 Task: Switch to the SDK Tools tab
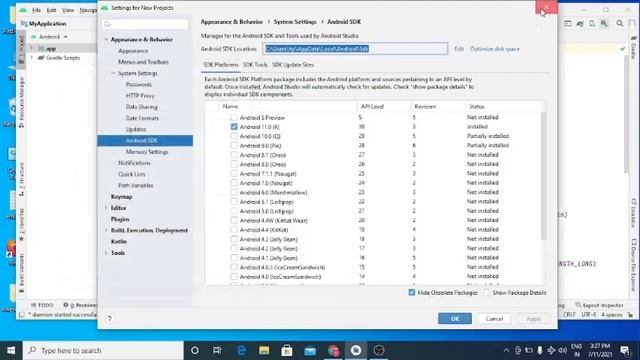click(255, 65)
